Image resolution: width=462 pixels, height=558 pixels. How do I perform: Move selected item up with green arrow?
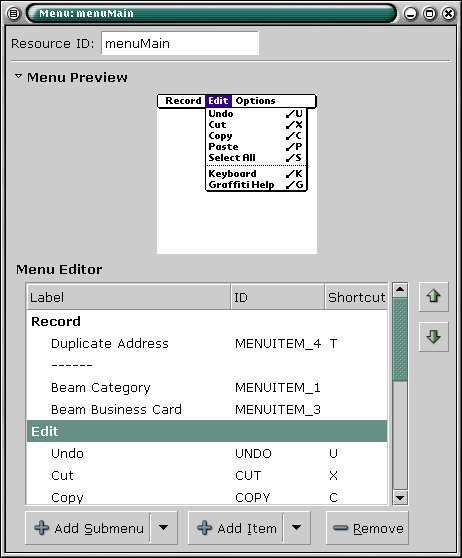tap(434, 297)
